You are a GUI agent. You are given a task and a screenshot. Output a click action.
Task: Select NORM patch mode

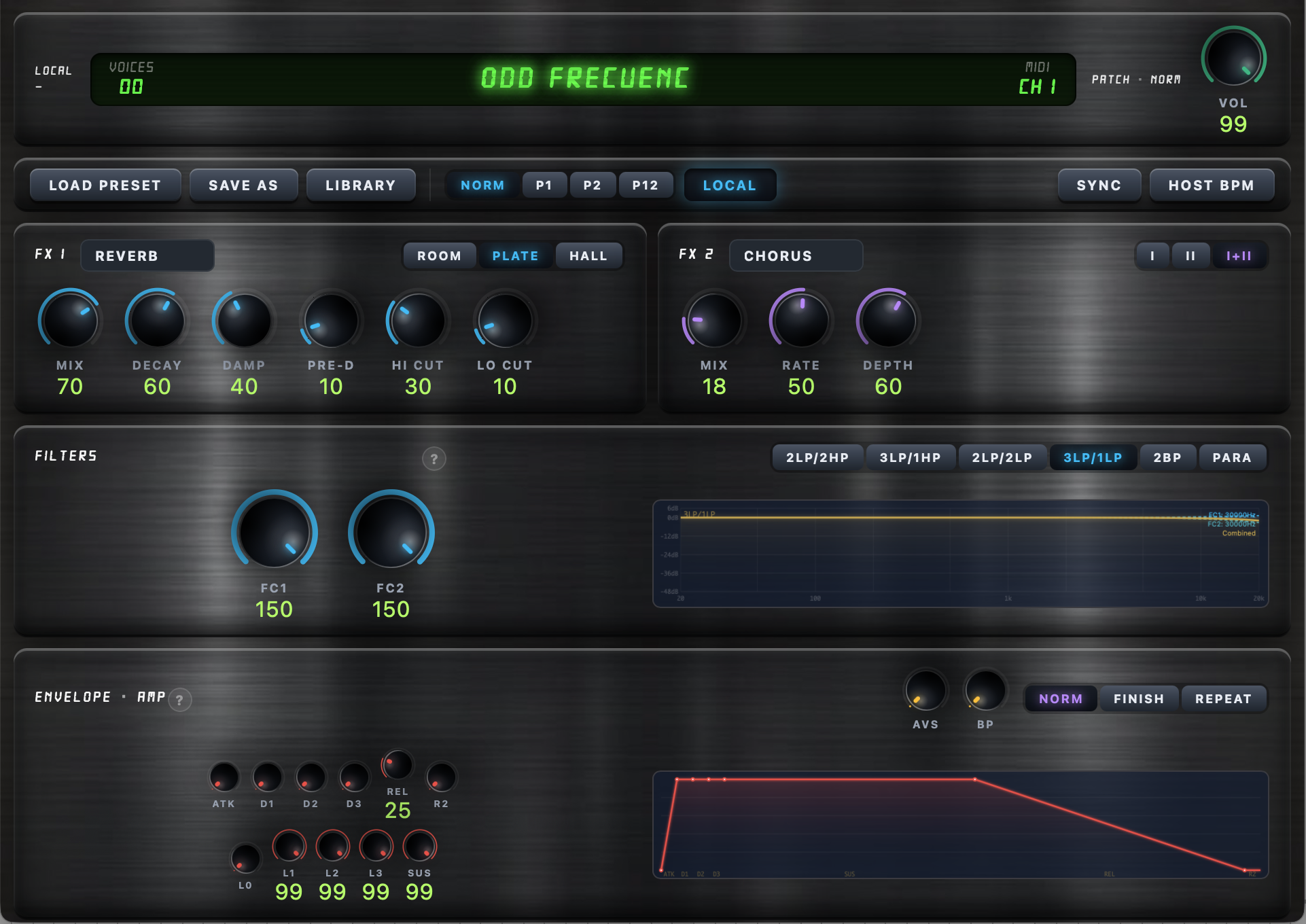[x=482, y=185]
